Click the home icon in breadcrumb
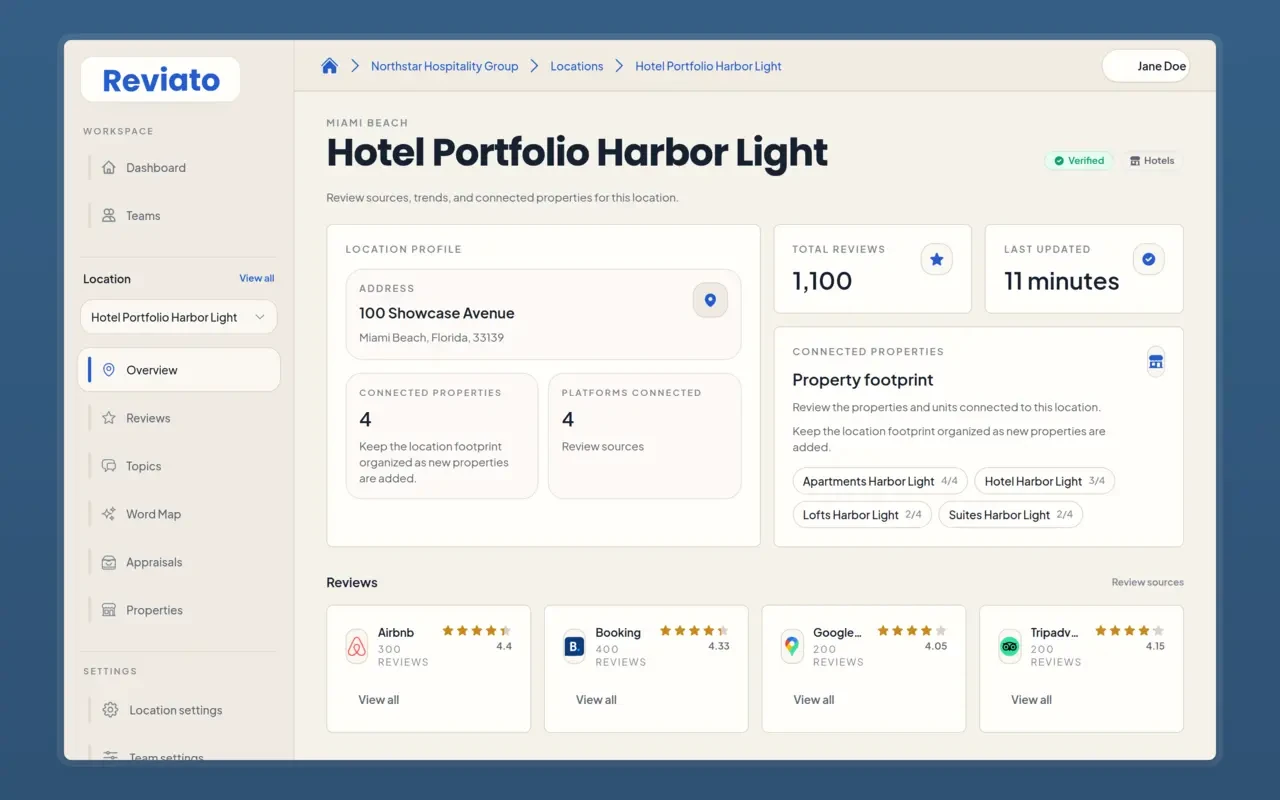Image resolution: width=1280 pixels, height=800 pixels. tap(329, 66)
